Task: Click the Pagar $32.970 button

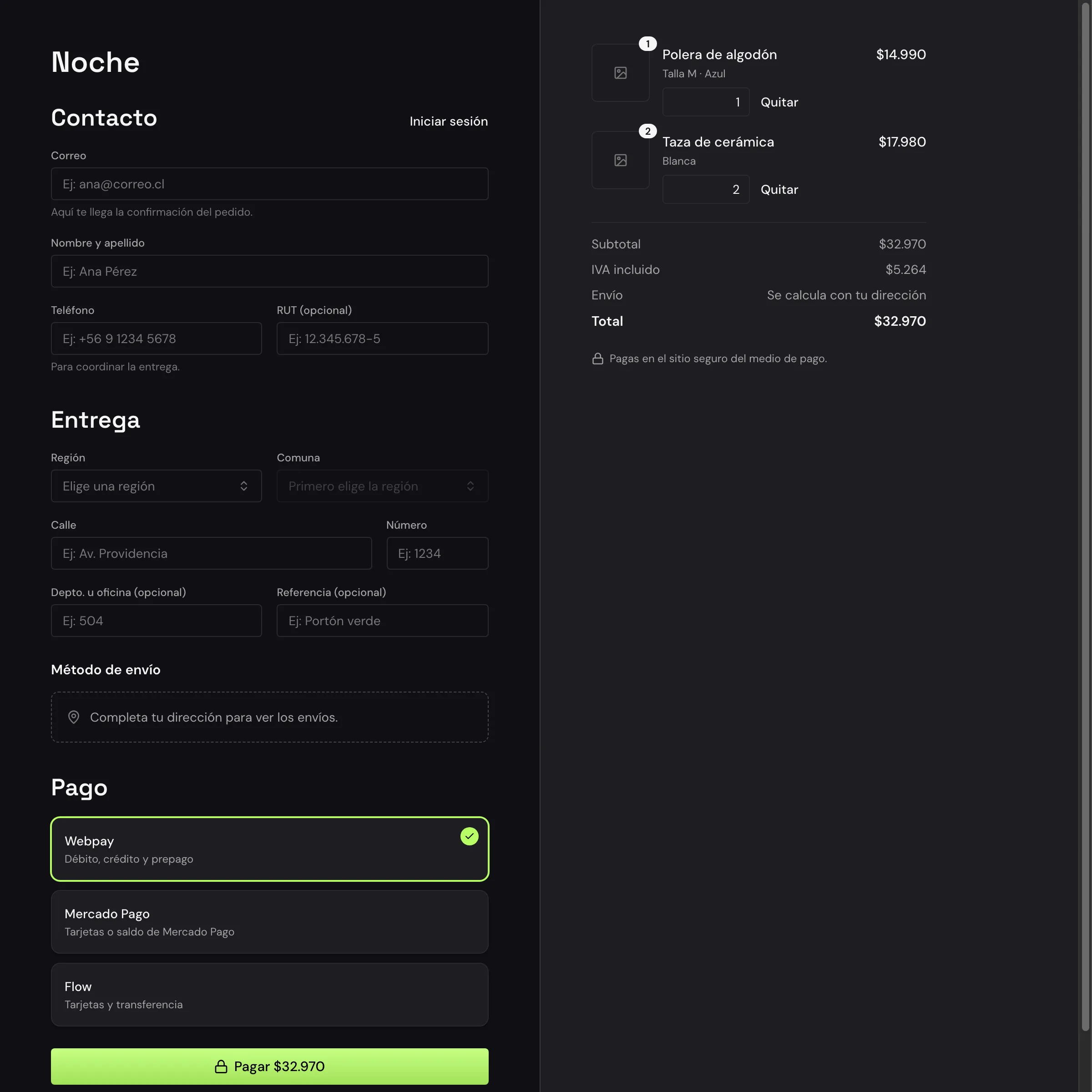Action: 270,1066
